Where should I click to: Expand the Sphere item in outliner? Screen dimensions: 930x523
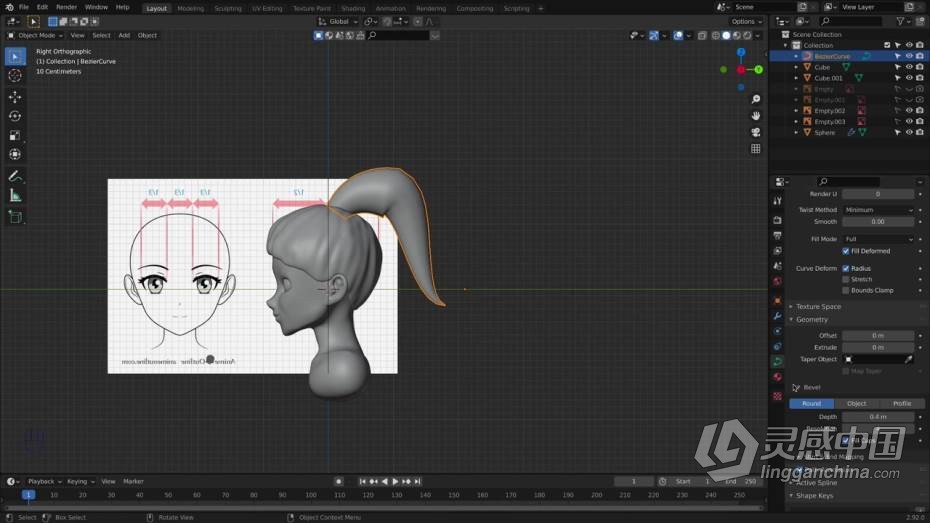tap(796, 132)
